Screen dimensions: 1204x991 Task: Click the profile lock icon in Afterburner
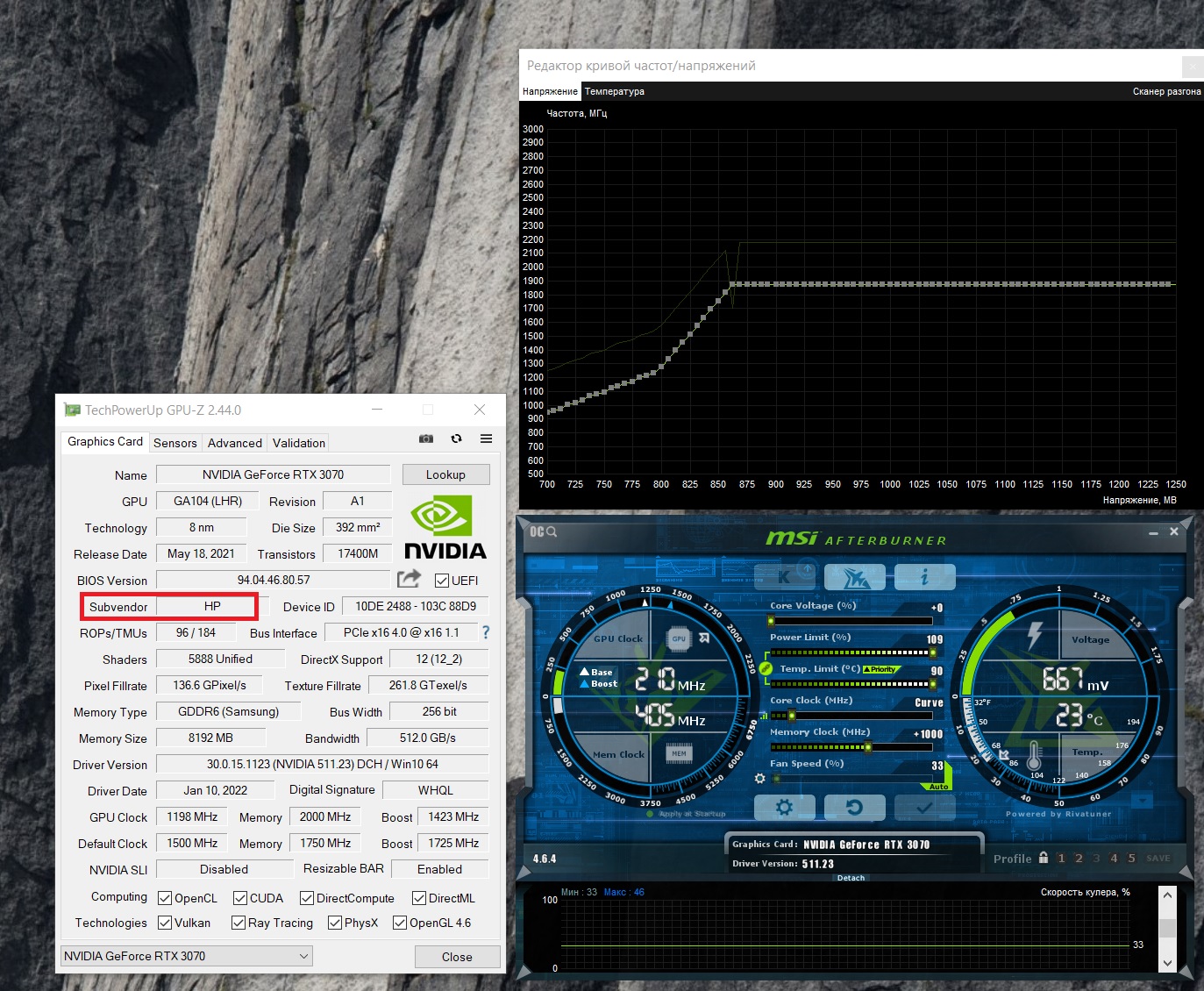tap(1044, 858)
